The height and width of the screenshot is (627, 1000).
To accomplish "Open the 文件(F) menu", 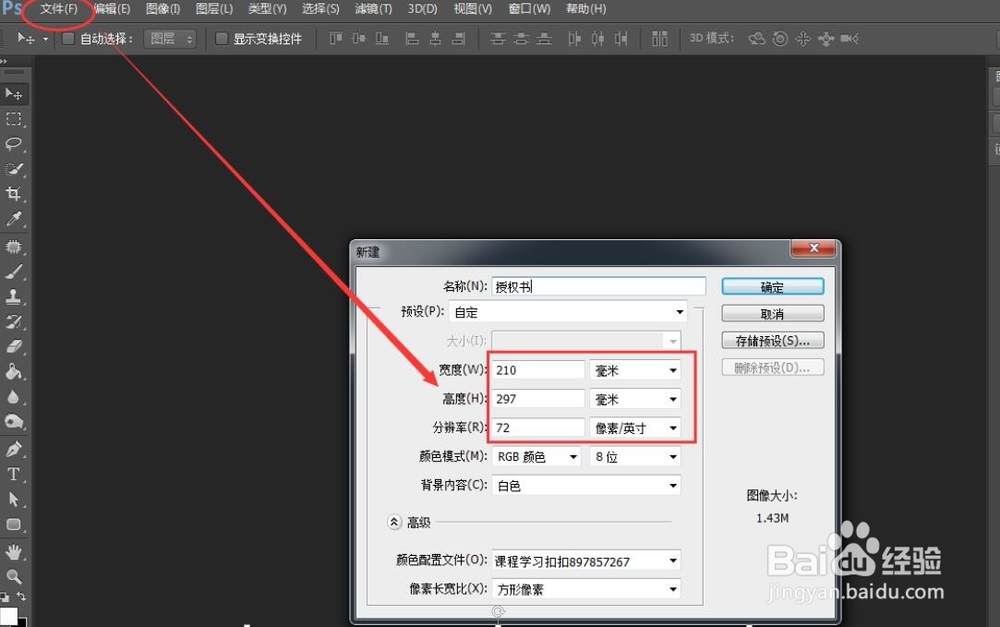I will pyautogui.click(x=59, y=9).
